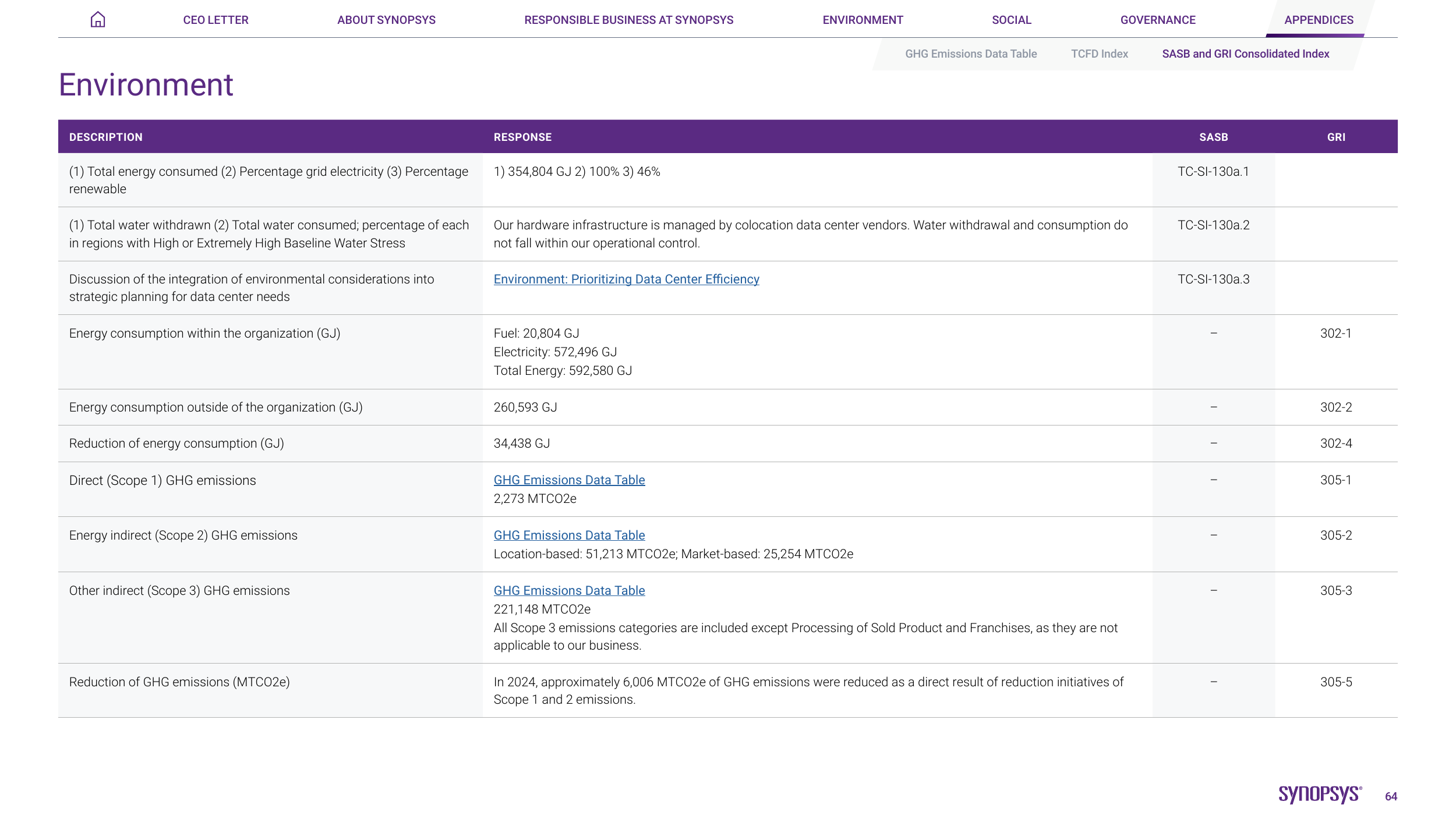
Task: Select the TC-SI-130a.3 SASB code
Action: pyautogui.click(x=1214, y=279)
